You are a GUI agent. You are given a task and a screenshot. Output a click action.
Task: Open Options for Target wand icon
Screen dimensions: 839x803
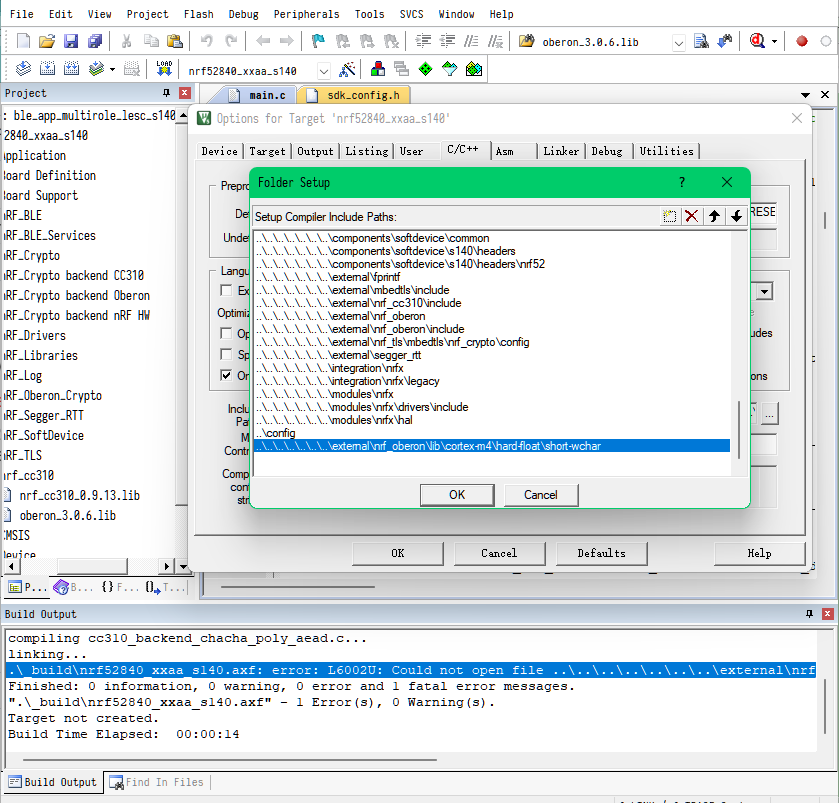(x=345, y=69)
